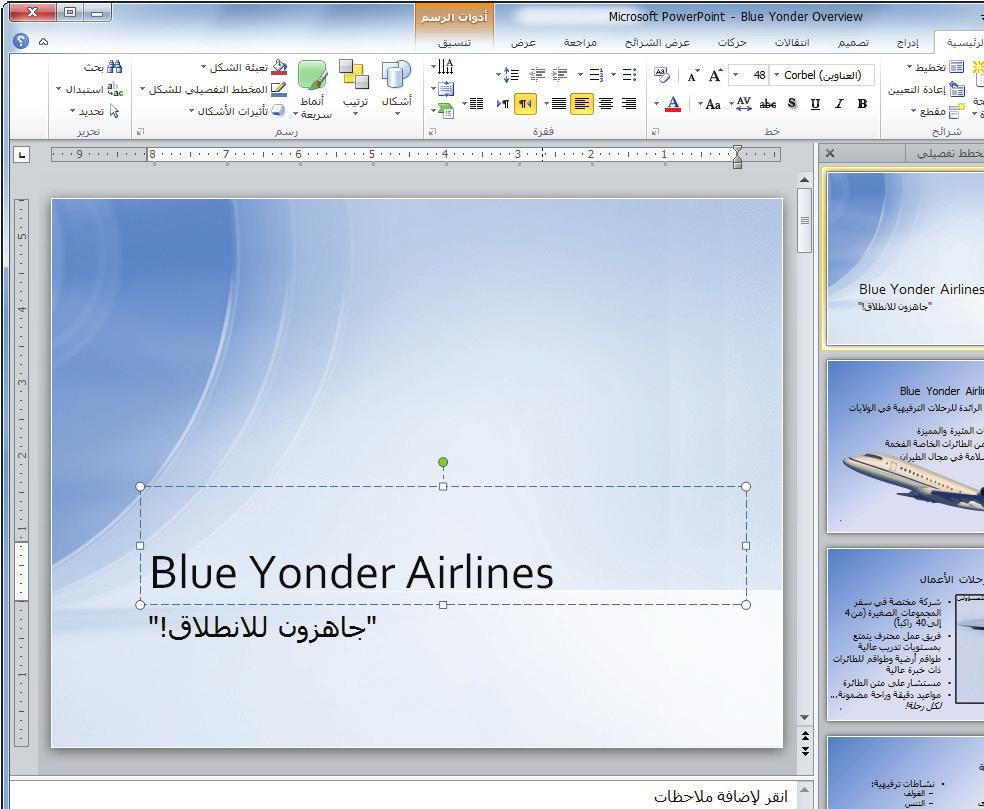Viewport: 984px width, 809px height.
Task: Click the Find (بحث) binoculars button
Action: coord(104,67)
